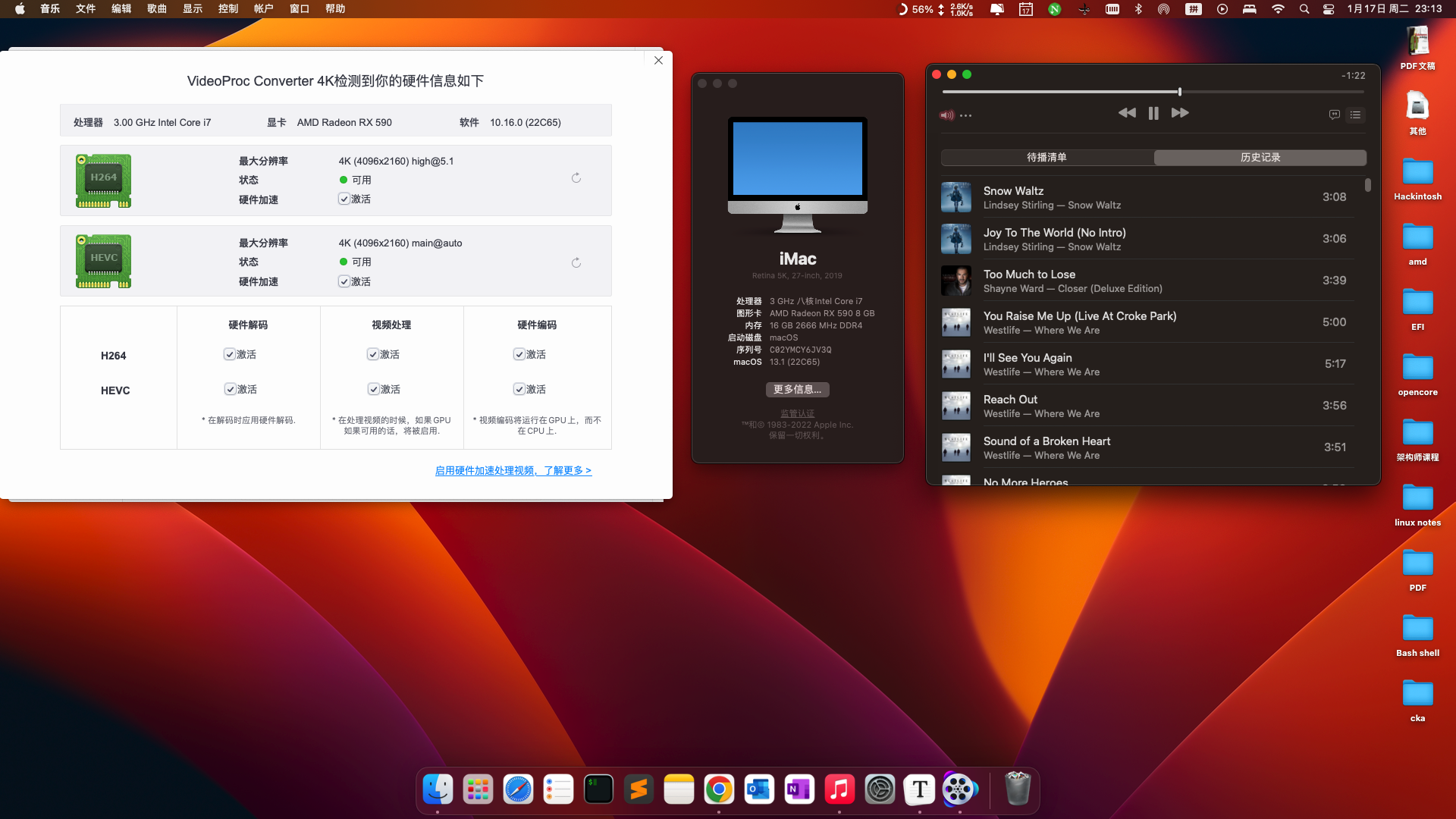The width and height of the screenshot is (1456, 819).
Task: Switch to the 历史记录 tab
Action: tap(1260, 157)
